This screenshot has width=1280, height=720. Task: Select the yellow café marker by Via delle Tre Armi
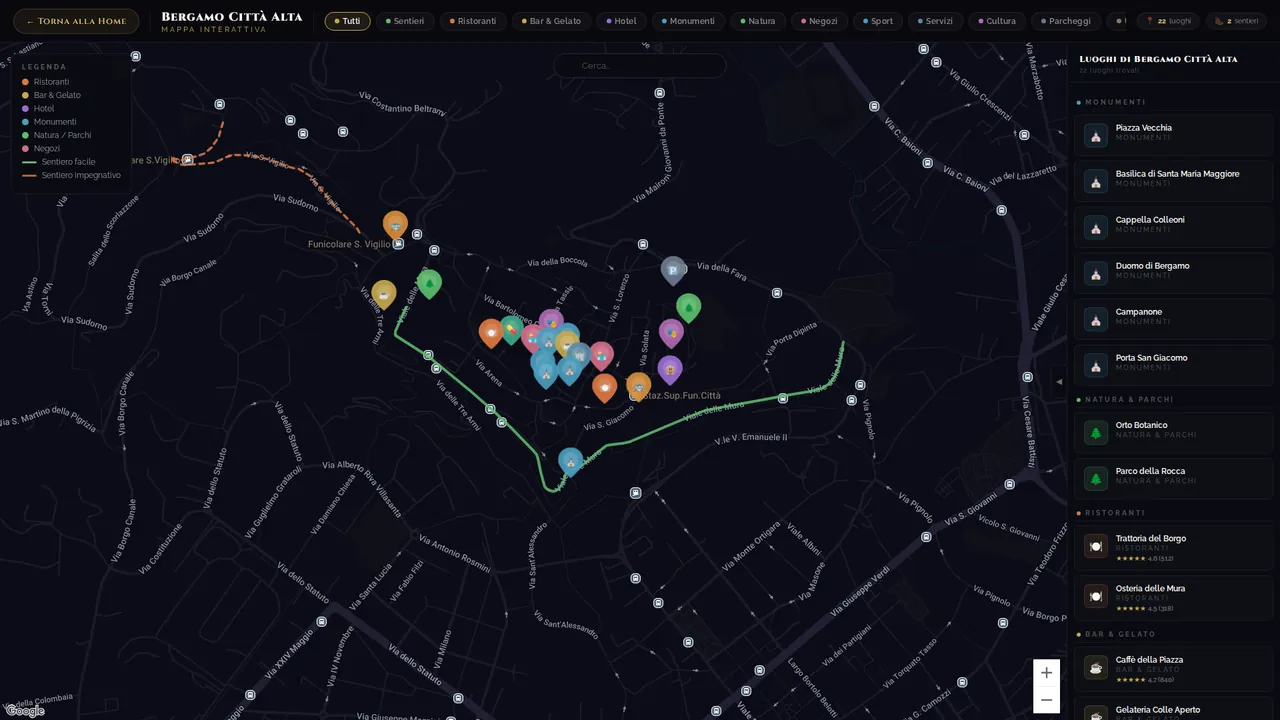click(x=384, y=294)
